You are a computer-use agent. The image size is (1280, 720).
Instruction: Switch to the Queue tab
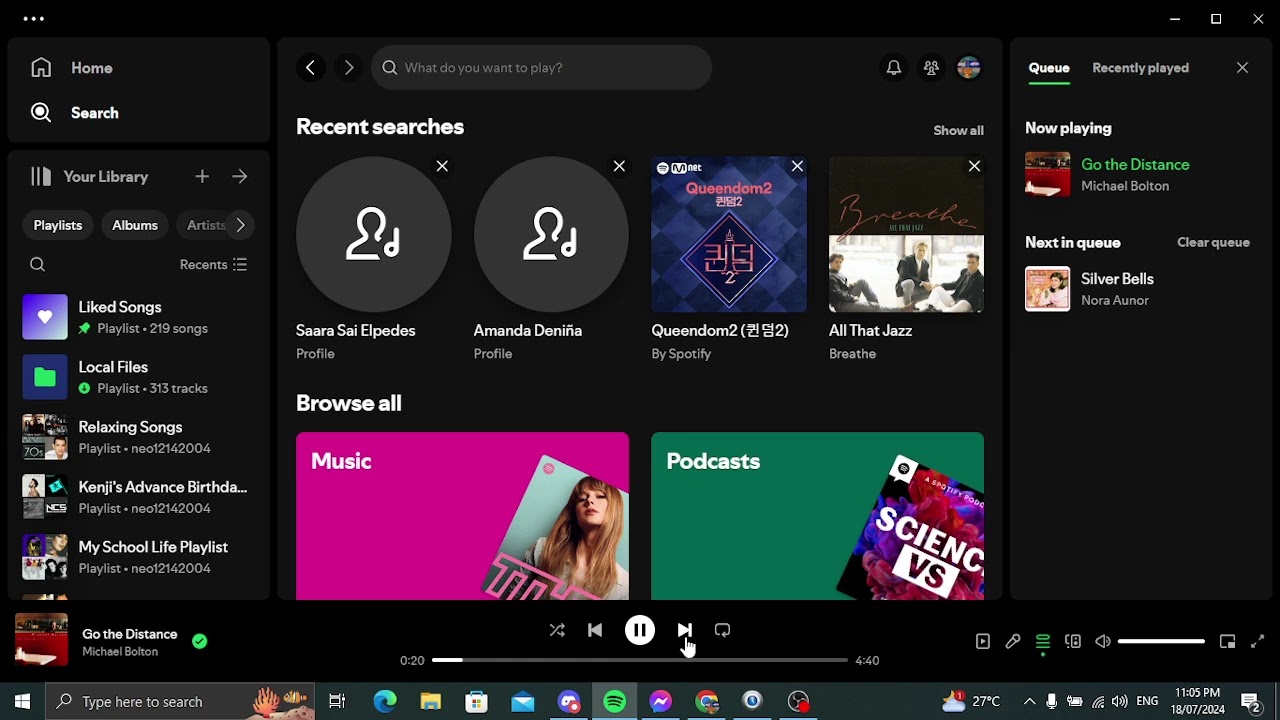(1049, 68)
